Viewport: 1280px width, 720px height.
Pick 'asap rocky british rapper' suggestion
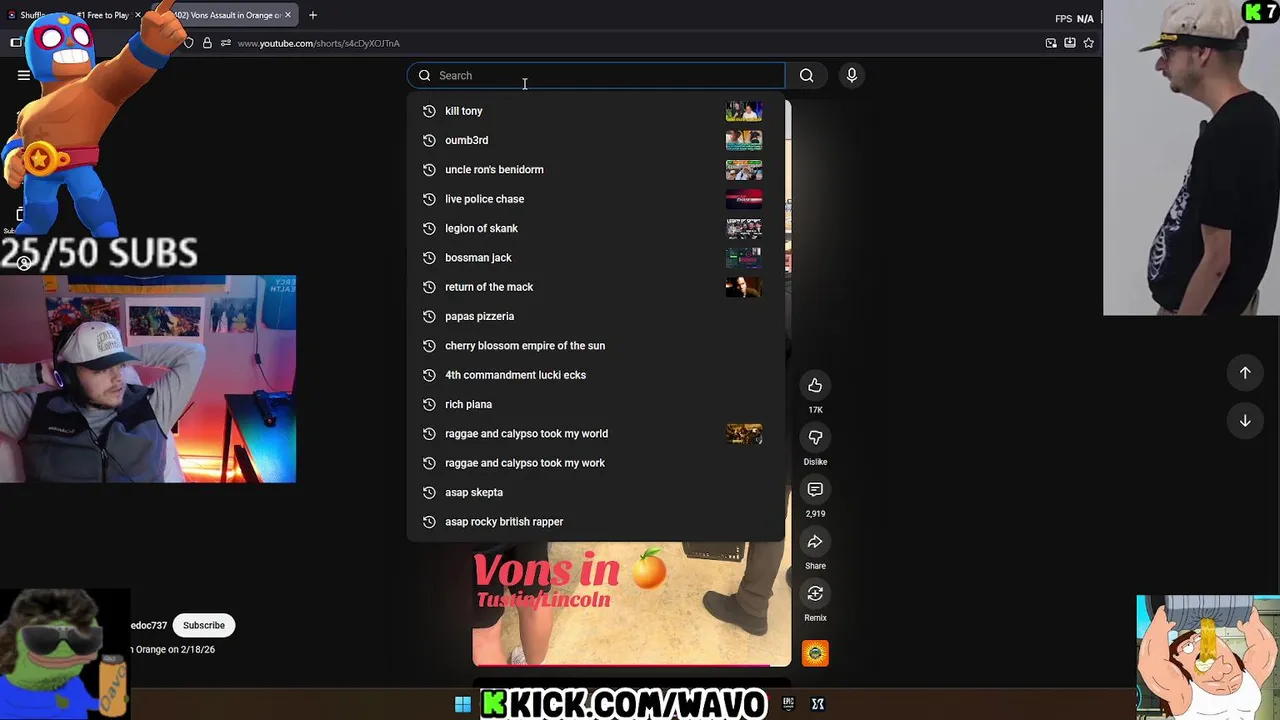[596, 521]
